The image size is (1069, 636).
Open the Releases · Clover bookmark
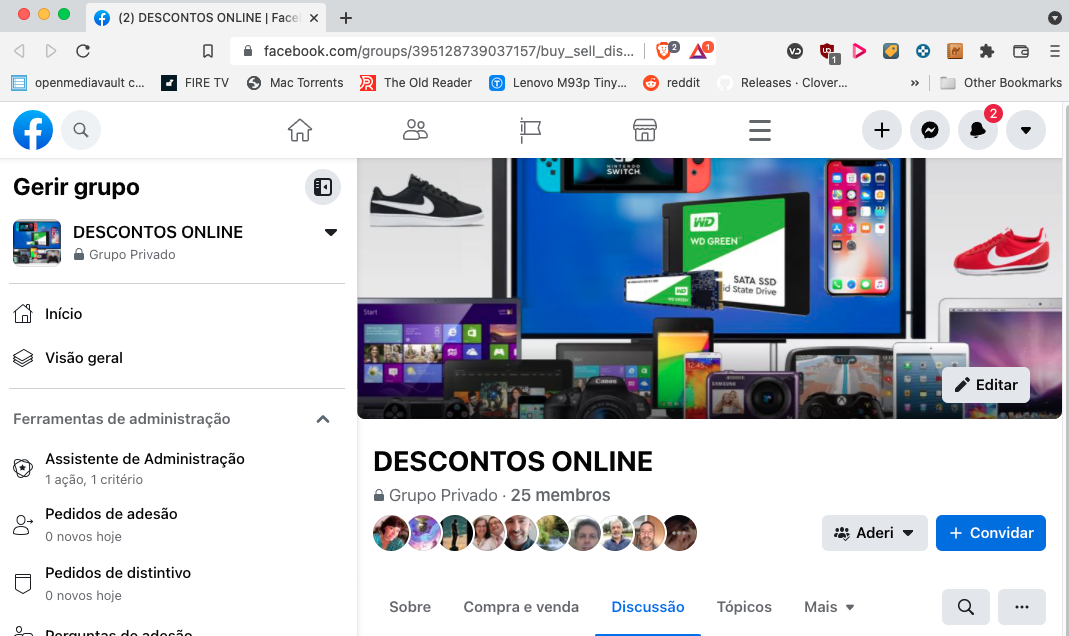[782, 82]
